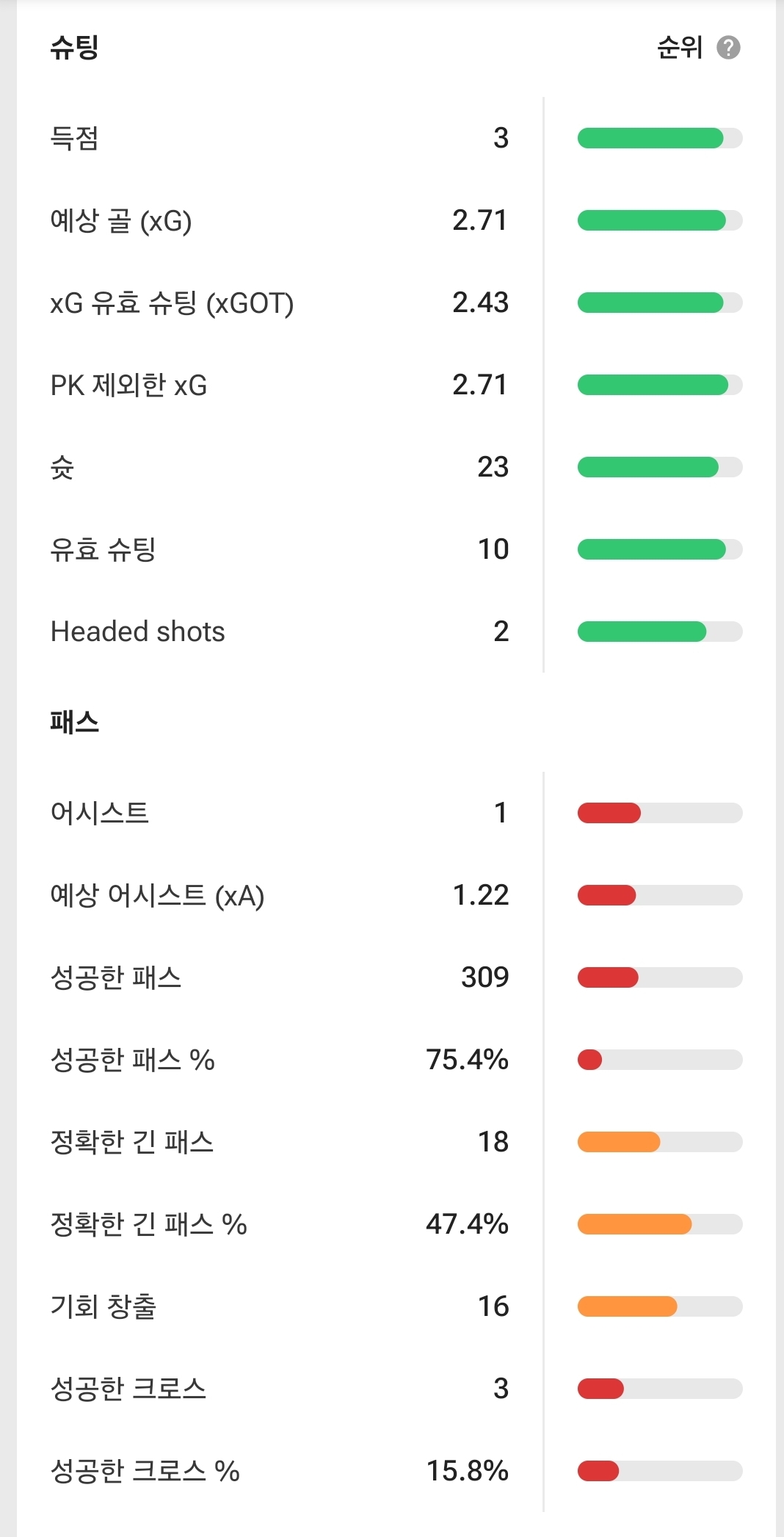Select the 슈팅 section header
The image size is (784, 1537).
tap(74, 48)
